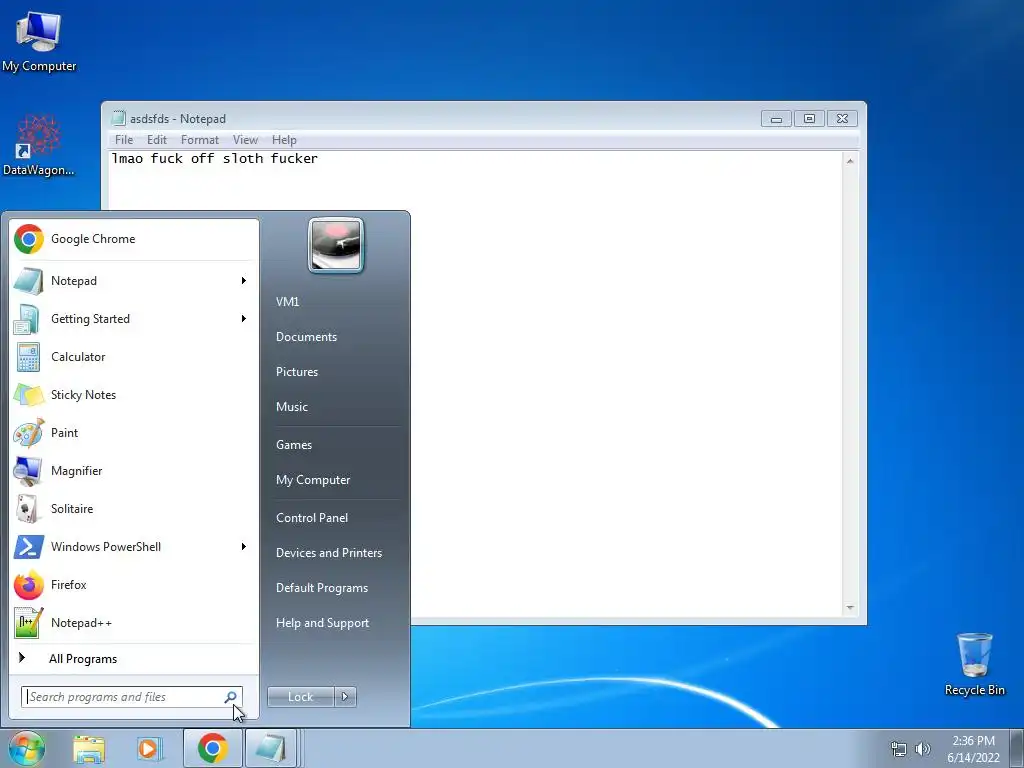
Task: Open Games from Start menu
Action: click(294, 445)
